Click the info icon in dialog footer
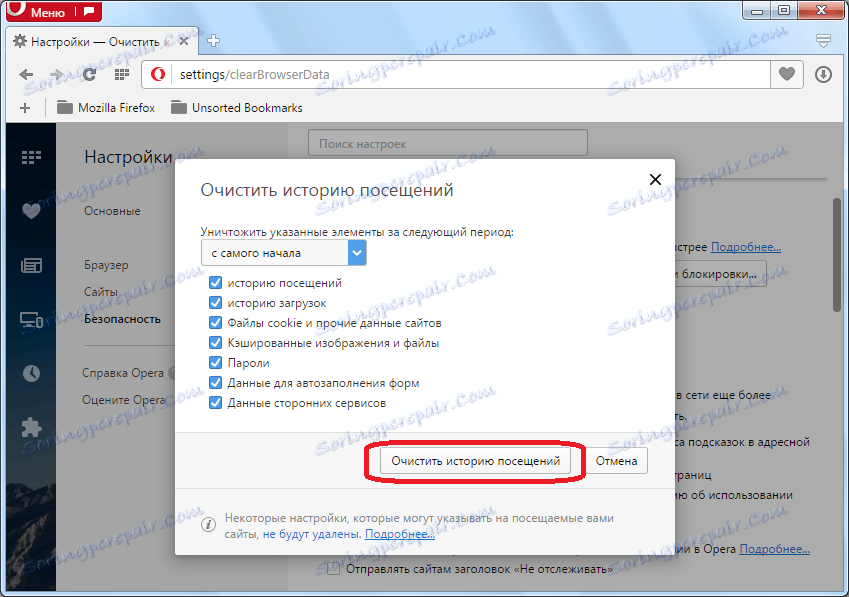849x597 pixels. click(x=208, y=524)
